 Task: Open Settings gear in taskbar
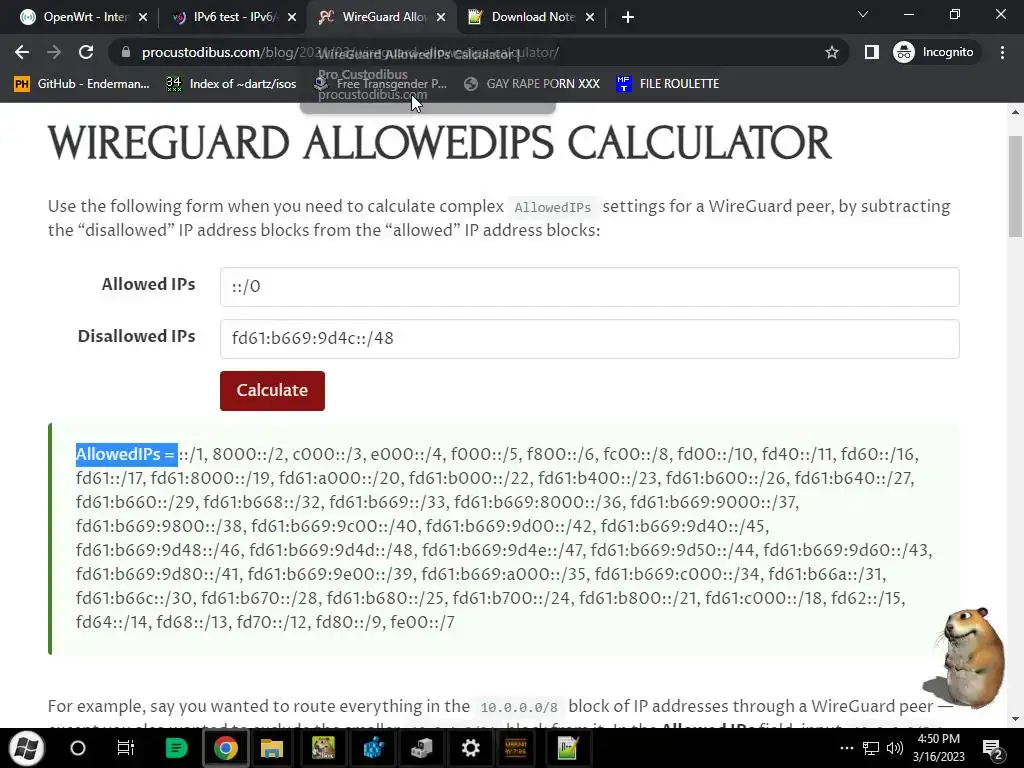pyautogui.click(x=471, y=748)
